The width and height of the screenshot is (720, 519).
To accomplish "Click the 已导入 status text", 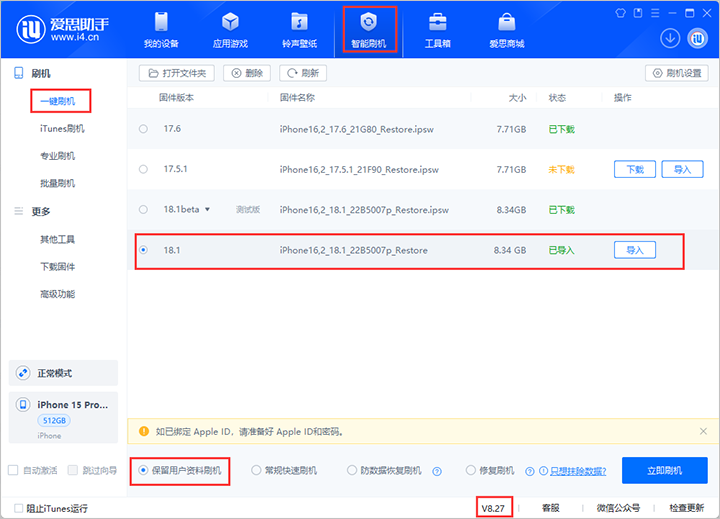I will (562, 250).
